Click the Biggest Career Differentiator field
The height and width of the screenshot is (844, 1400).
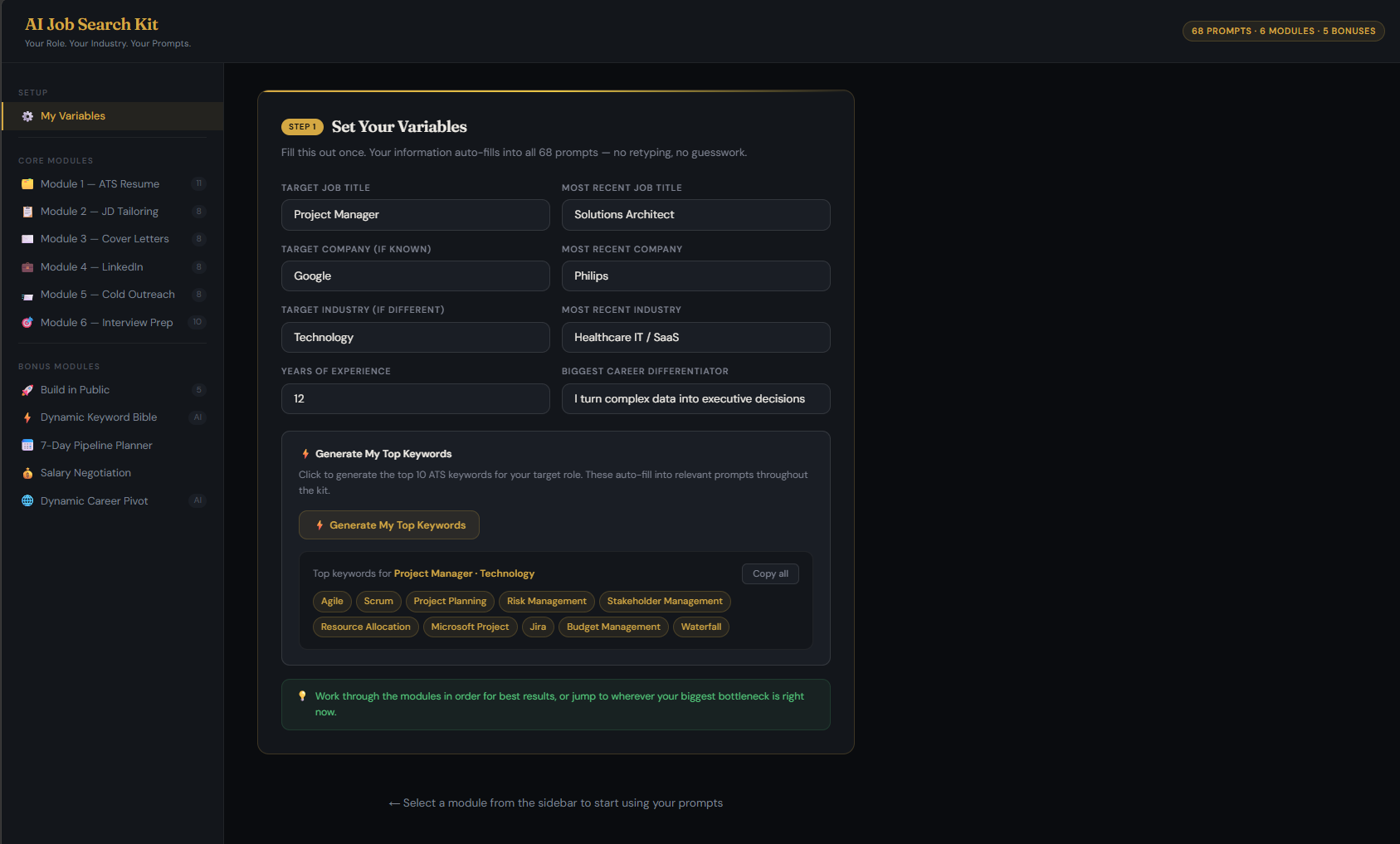pyautogui.click(x=696, y=399)
